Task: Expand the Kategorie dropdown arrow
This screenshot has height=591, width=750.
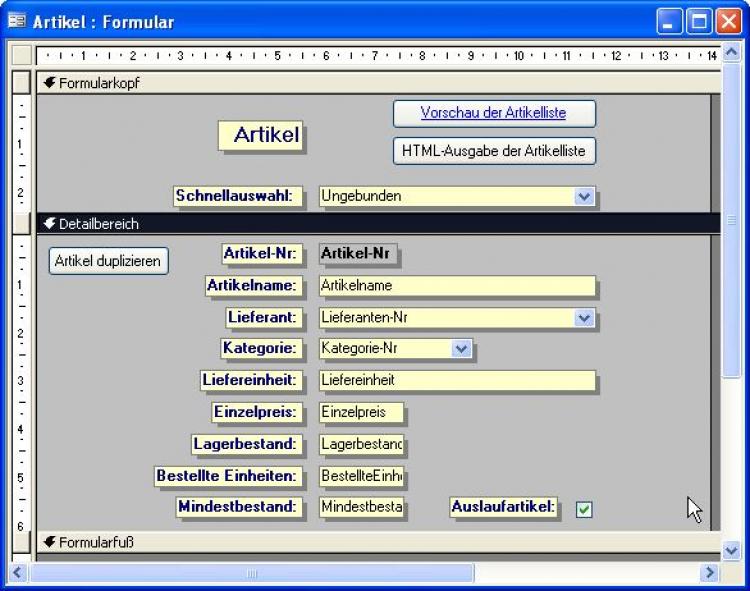Action: tap(461, 349)
